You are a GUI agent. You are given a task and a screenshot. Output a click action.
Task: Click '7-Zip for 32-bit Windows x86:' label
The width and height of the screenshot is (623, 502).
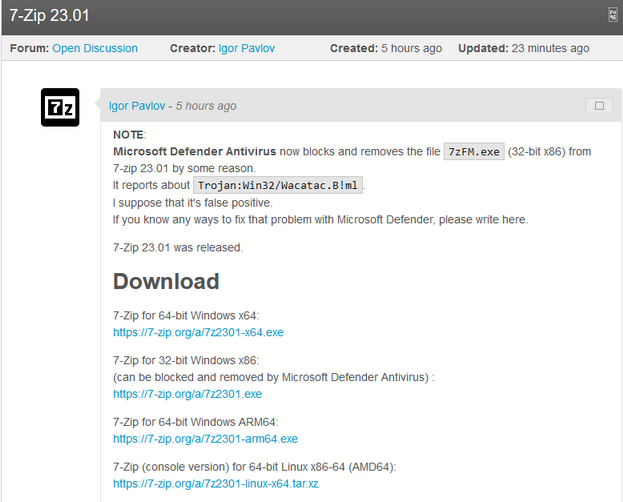(x=186, y=361)
